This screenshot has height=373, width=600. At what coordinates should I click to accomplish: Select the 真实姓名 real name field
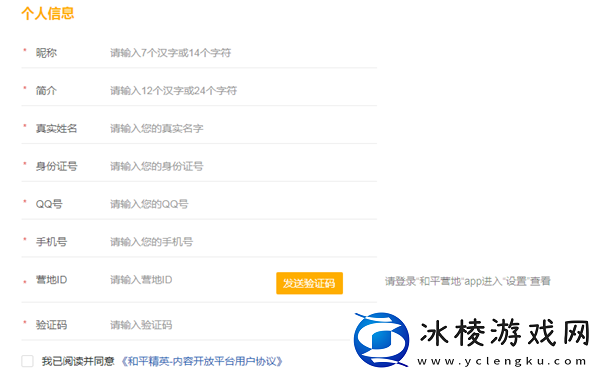coord(243,129)
